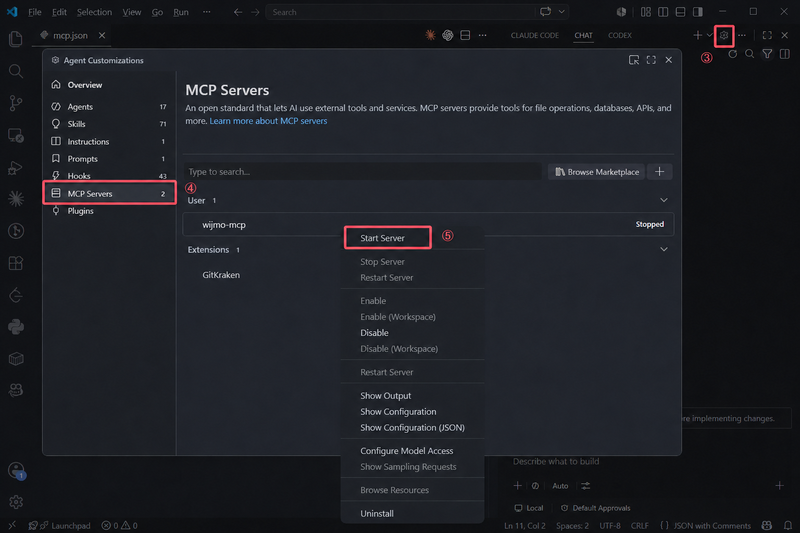Open Source Control view in activity bar
The image size is (800, 533).
(16, 103)
